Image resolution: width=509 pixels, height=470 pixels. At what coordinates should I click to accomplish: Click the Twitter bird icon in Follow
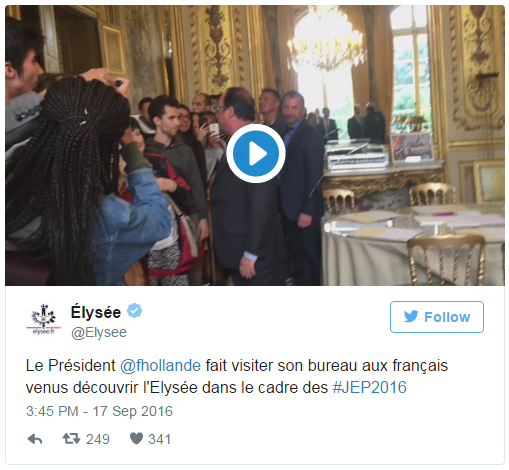[x=411, y=317]
